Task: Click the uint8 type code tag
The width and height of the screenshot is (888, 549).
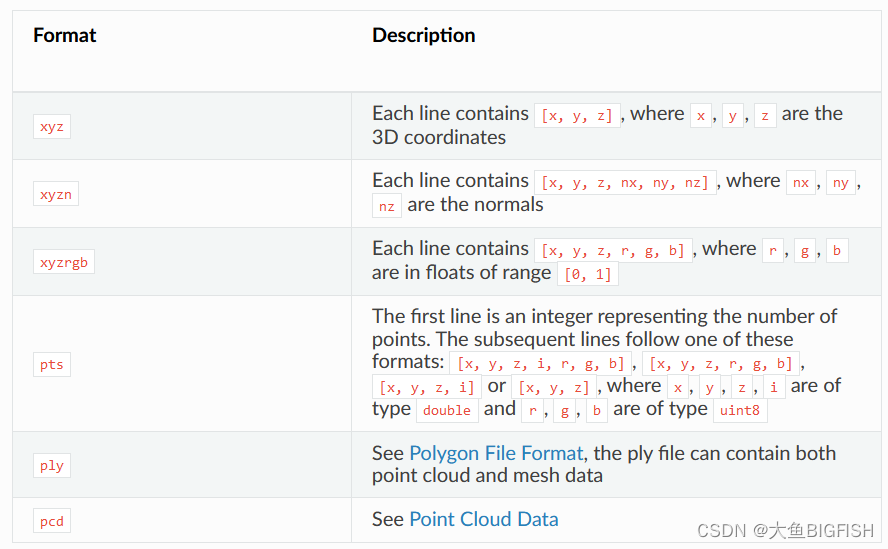Action: point(740,410)
